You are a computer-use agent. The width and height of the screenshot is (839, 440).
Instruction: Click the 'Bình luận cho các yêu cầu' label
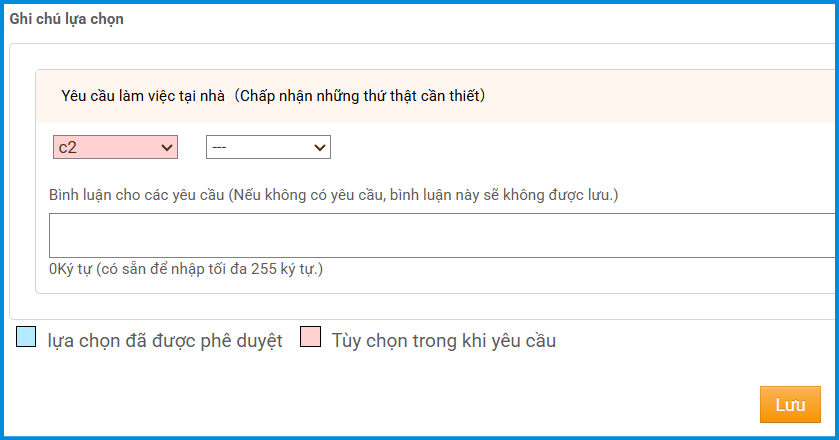tap(137, 193)
